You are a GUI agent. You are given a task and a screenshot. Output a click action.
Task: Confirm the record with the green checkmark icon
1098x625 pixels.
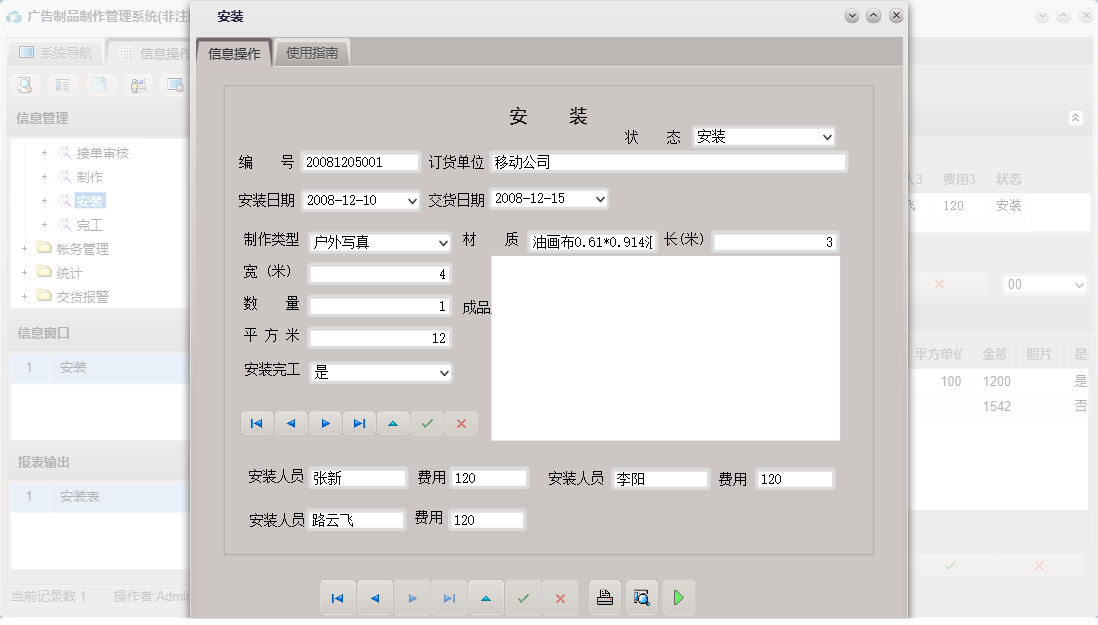point(523,597)
